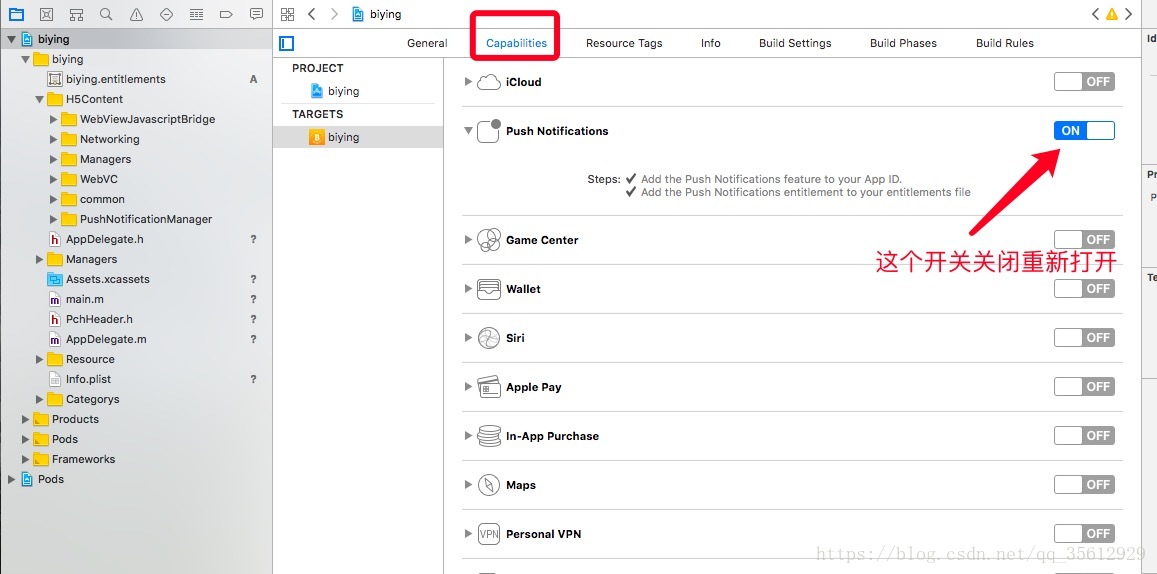
Task: Click the iCloud cloud icon
Action: [x=488, y=82]
